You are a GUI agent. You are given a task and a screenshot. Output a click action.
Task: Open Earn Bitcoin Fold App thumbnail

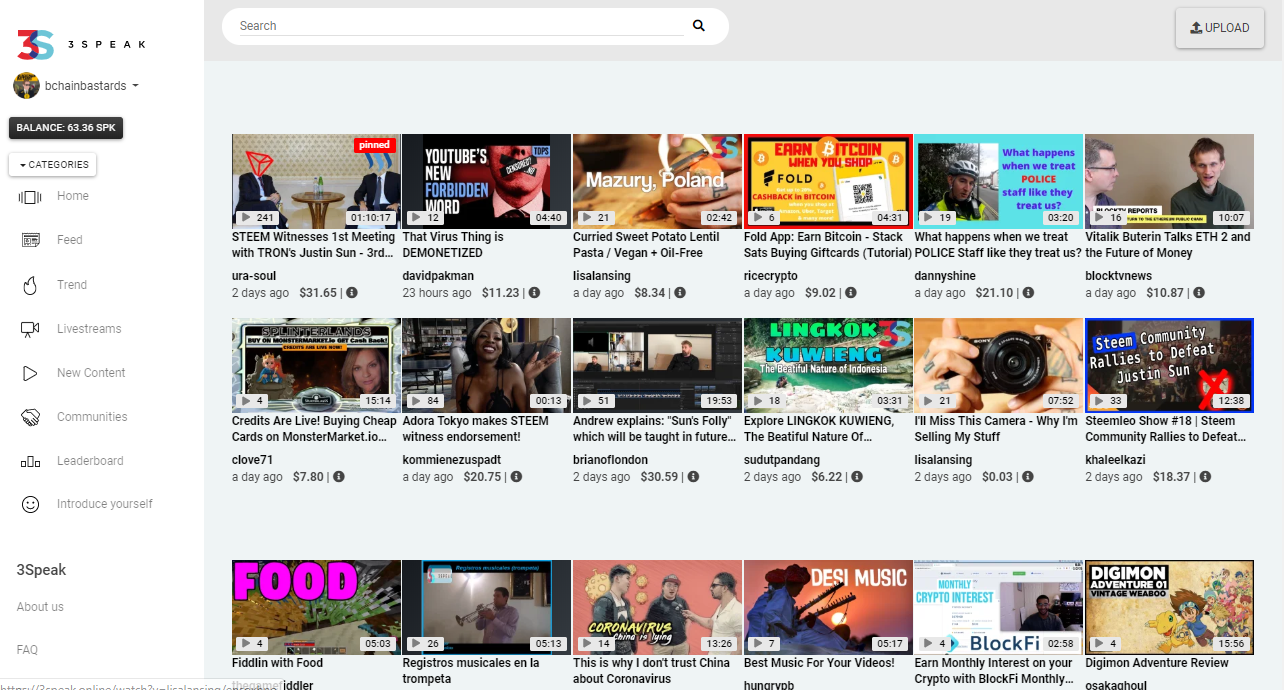pos(828,181)
